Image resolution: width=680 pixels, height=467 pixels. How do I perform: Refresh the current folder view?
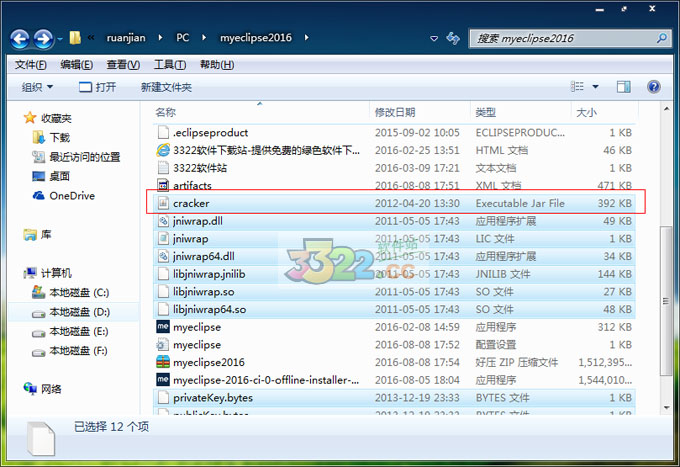453,38
